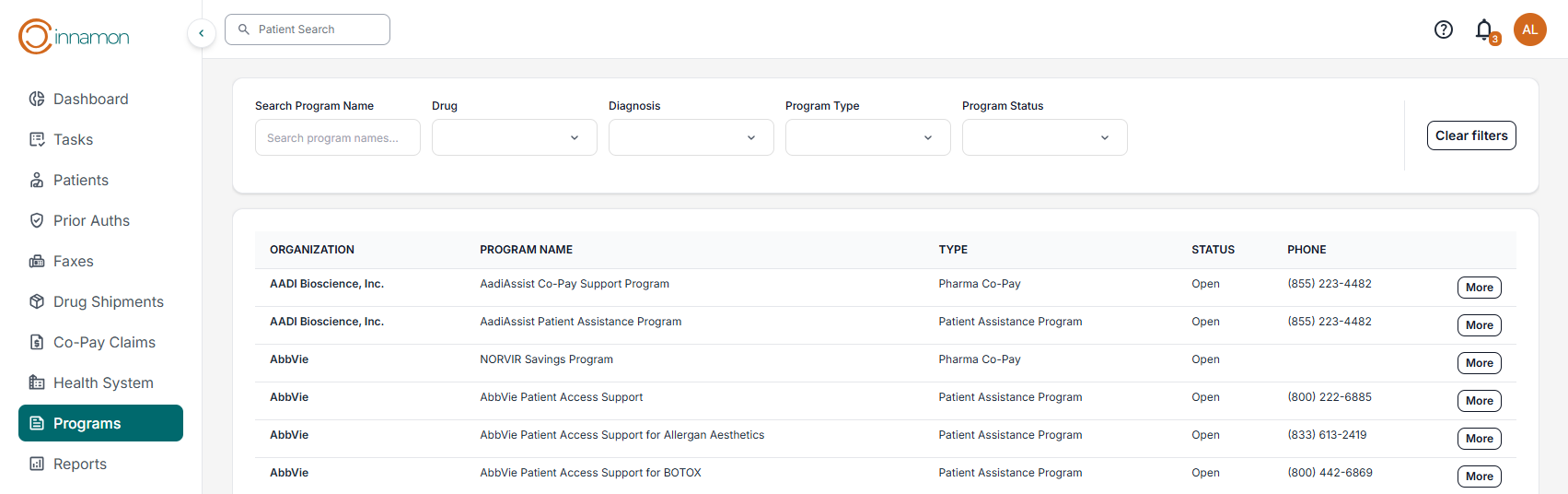Open Co-Pay Claims menu item

pos(104,342)
